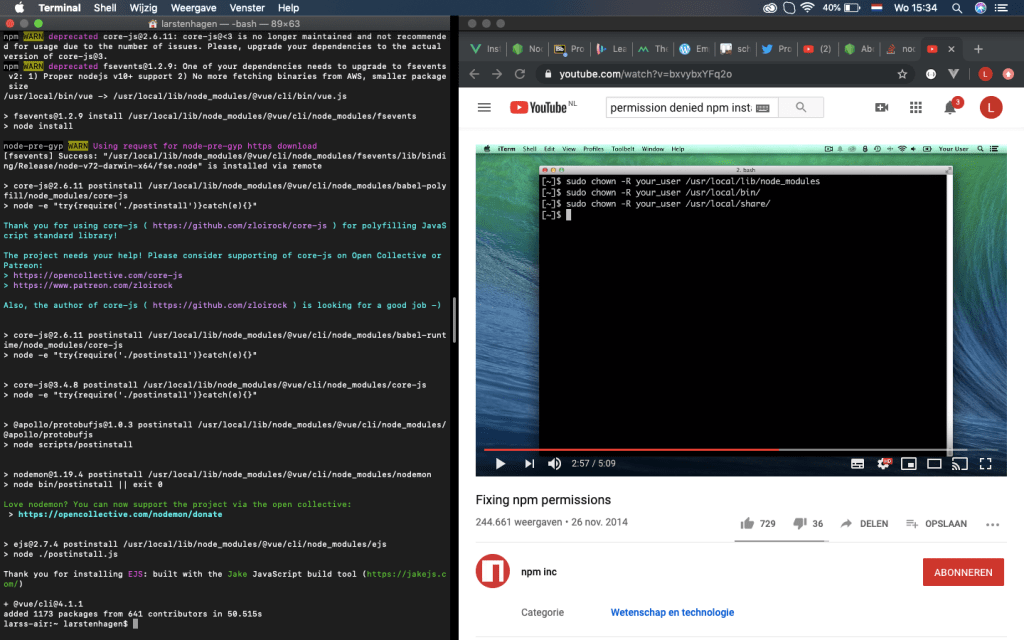This screenshot has height=640, width=1024.
Task: Dislike the video with thumbs down
Action: [799, 523]
